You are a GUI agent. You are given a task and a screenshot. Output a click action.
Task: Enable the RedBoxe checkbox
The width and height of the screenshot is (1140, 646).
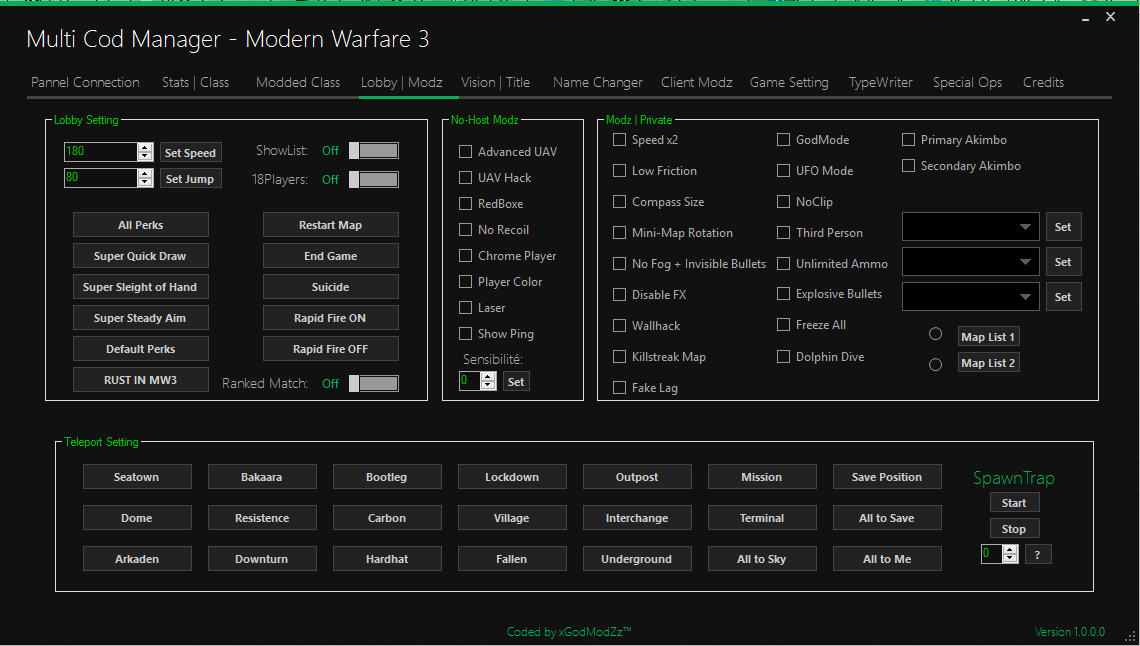(465, 203)
